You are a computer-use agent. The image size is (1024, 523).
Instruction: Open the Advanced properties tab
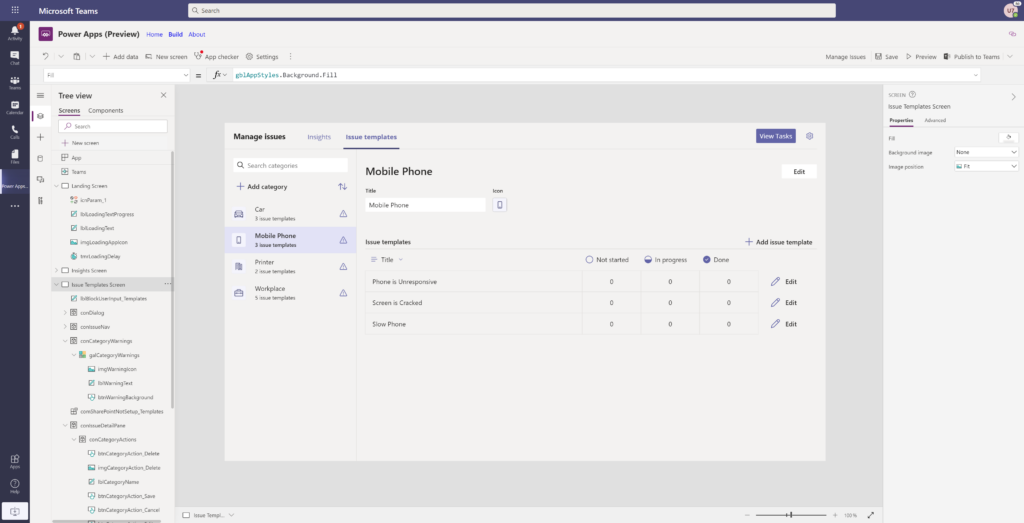point(935,120)
